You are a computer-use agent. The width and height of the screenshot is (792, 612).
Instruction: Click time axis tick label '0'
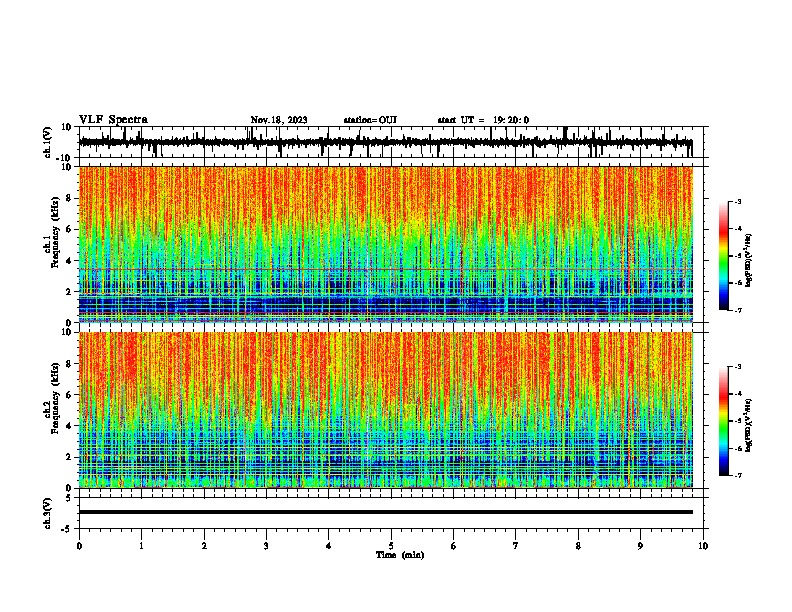(79, 546)
